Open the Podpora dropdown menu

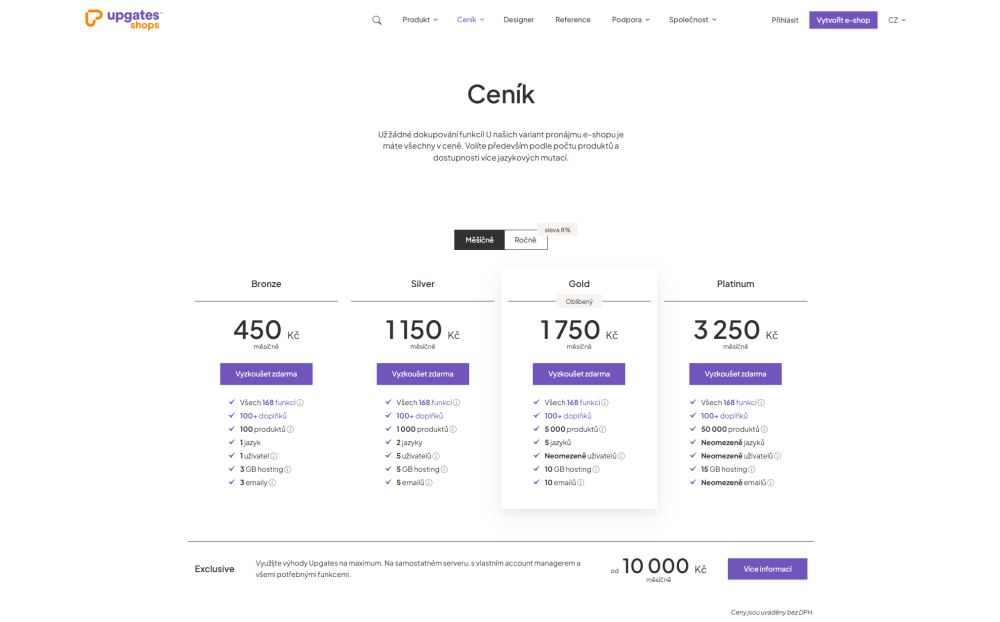click(630, 20)
